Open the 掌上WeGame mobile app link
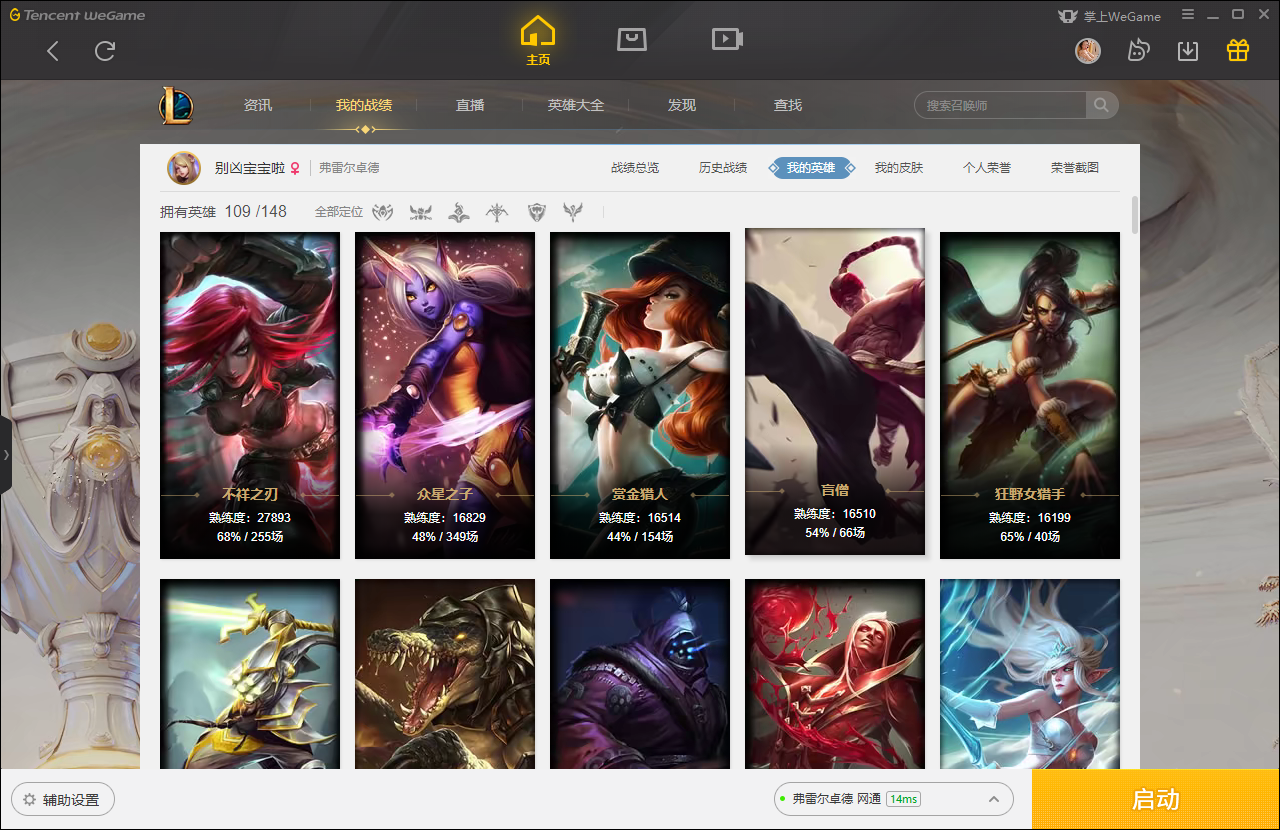 (x=1110, y=15)
